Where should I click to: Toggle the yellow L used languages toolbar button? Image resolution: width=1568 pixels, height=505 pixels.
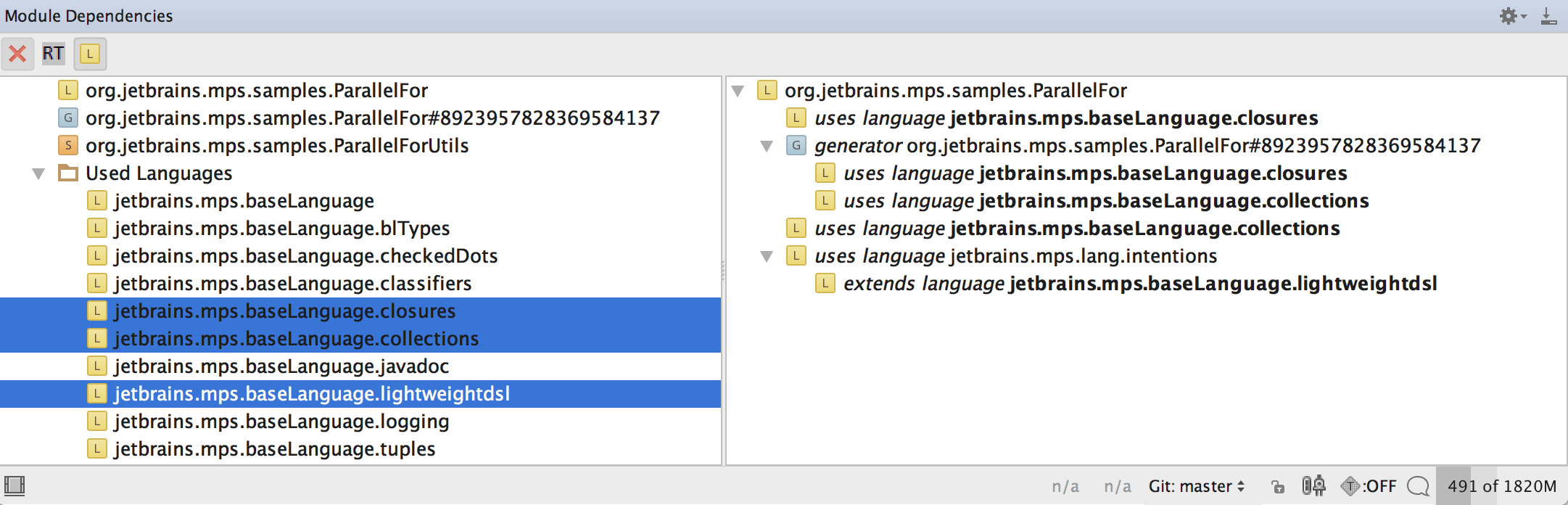pyautogui.click(x=90, y=54)
